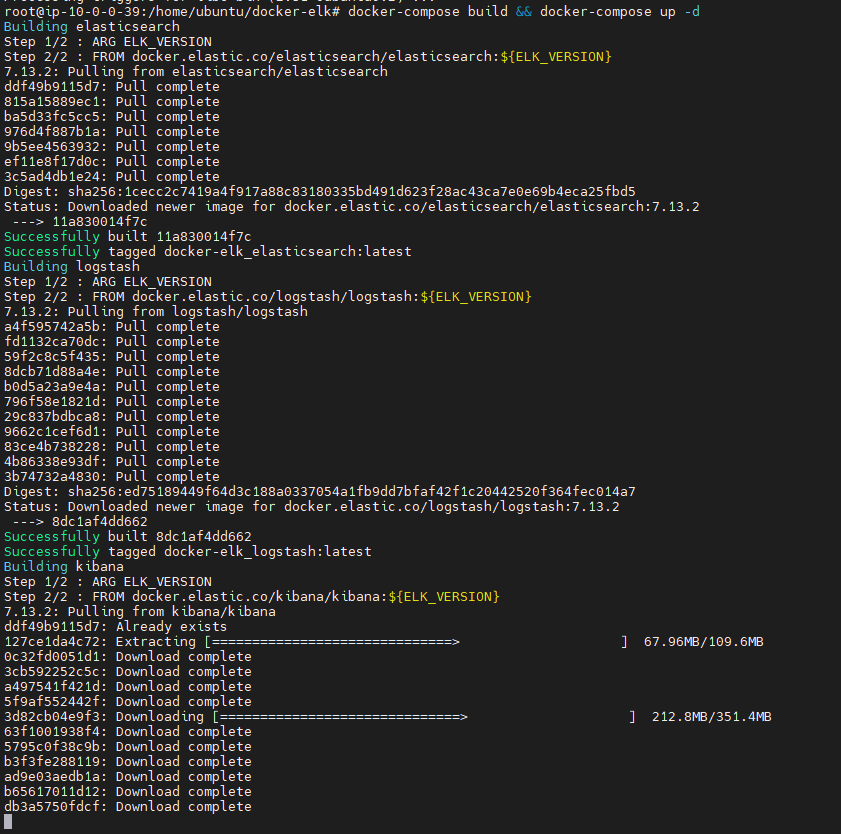Click 'Step 1/2 : ARG ELK_VERSION' under Building kibana
The height and width of the screenshot is (834, 841).
[108, 582]
